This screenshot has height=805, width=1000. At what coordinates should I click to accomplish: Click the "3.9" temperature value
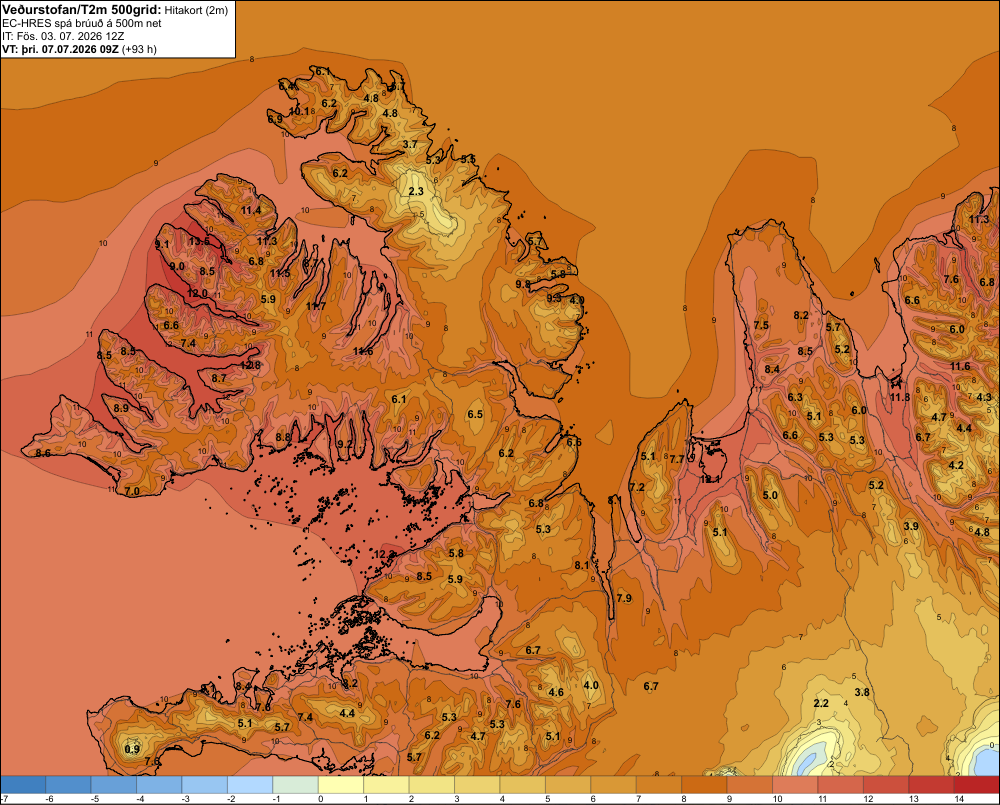[911, 526]
